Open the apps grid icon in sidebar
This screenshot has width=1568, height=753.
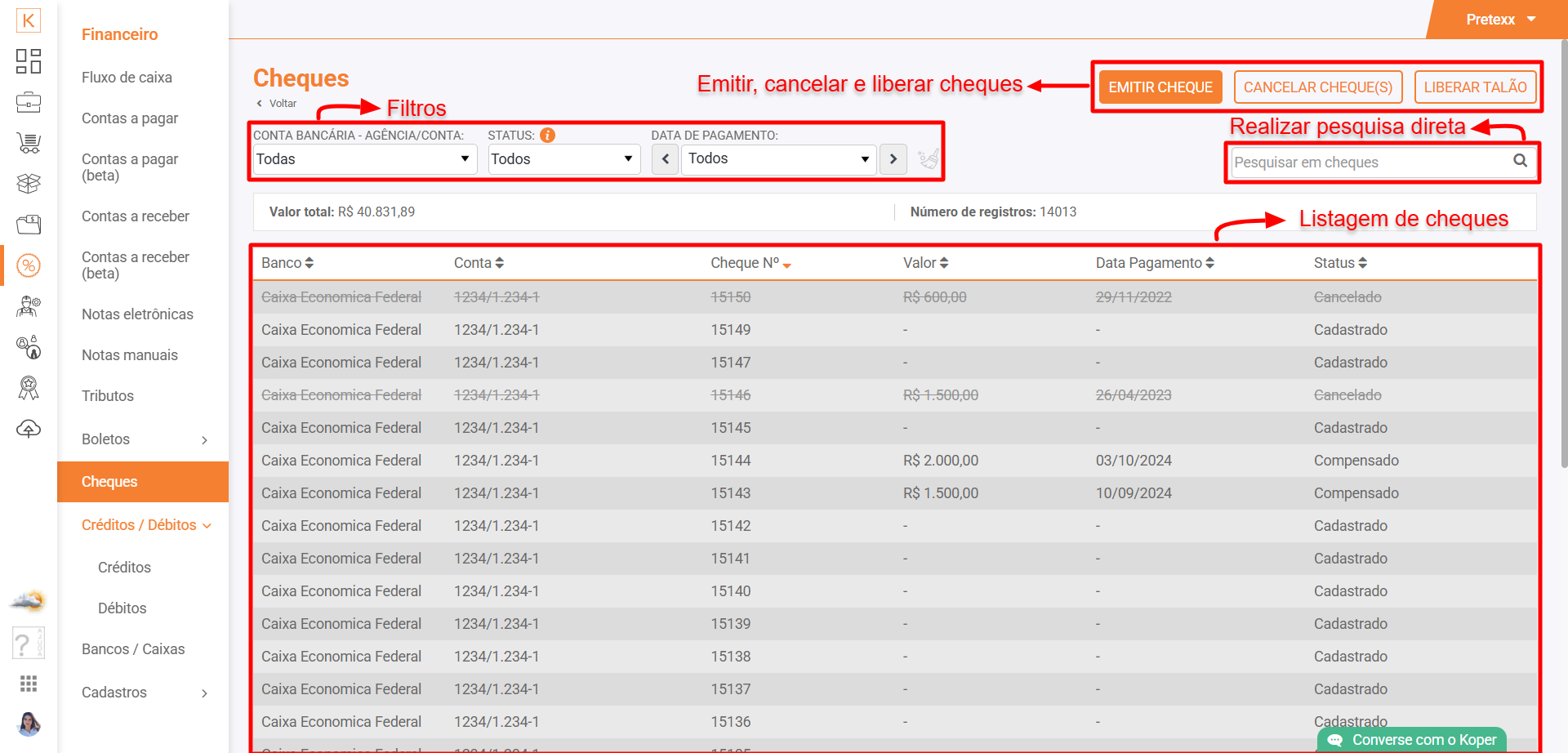[29, 684]
